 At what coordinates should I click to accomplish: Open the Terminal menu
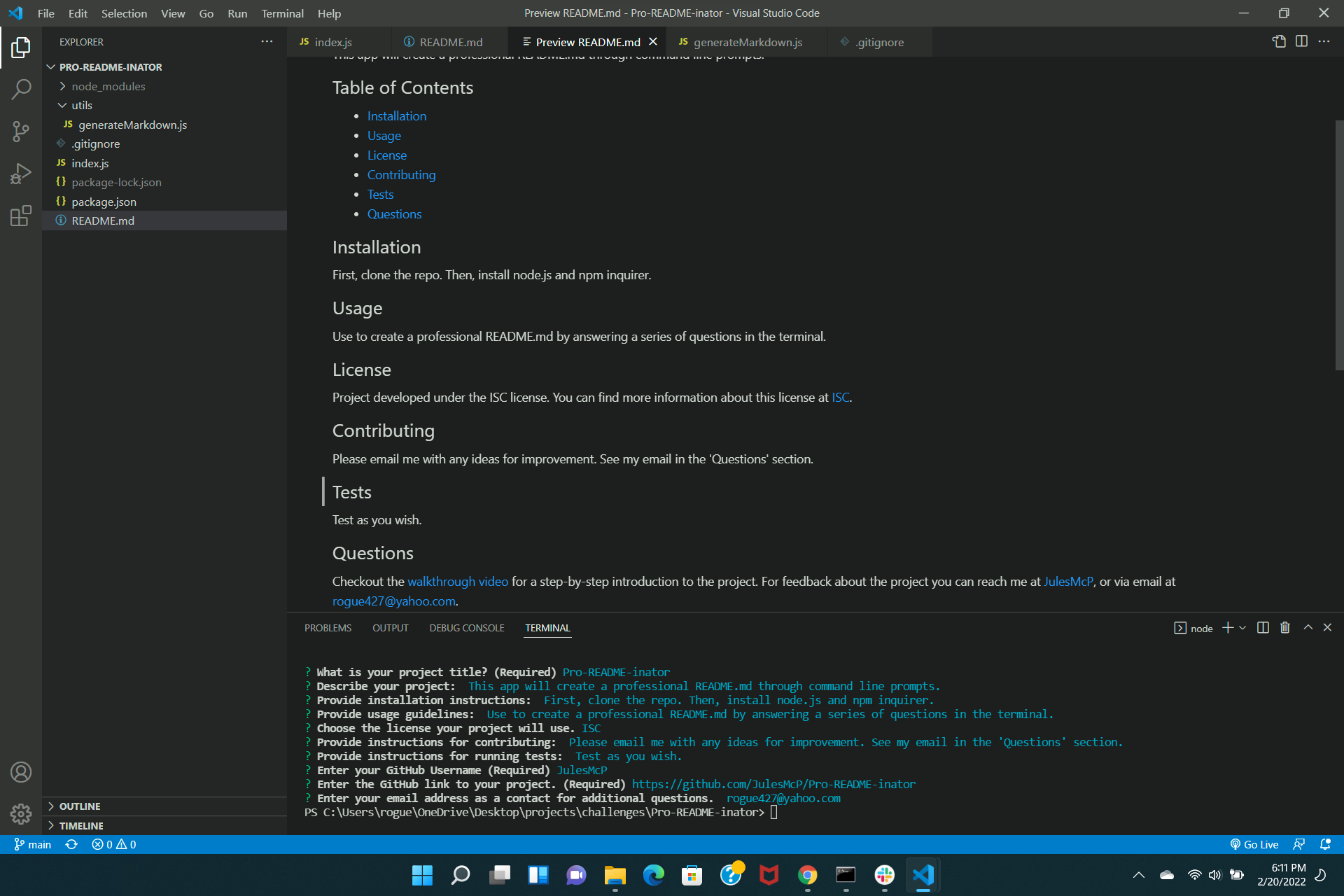pyautogui.click(x=282, y=13)
